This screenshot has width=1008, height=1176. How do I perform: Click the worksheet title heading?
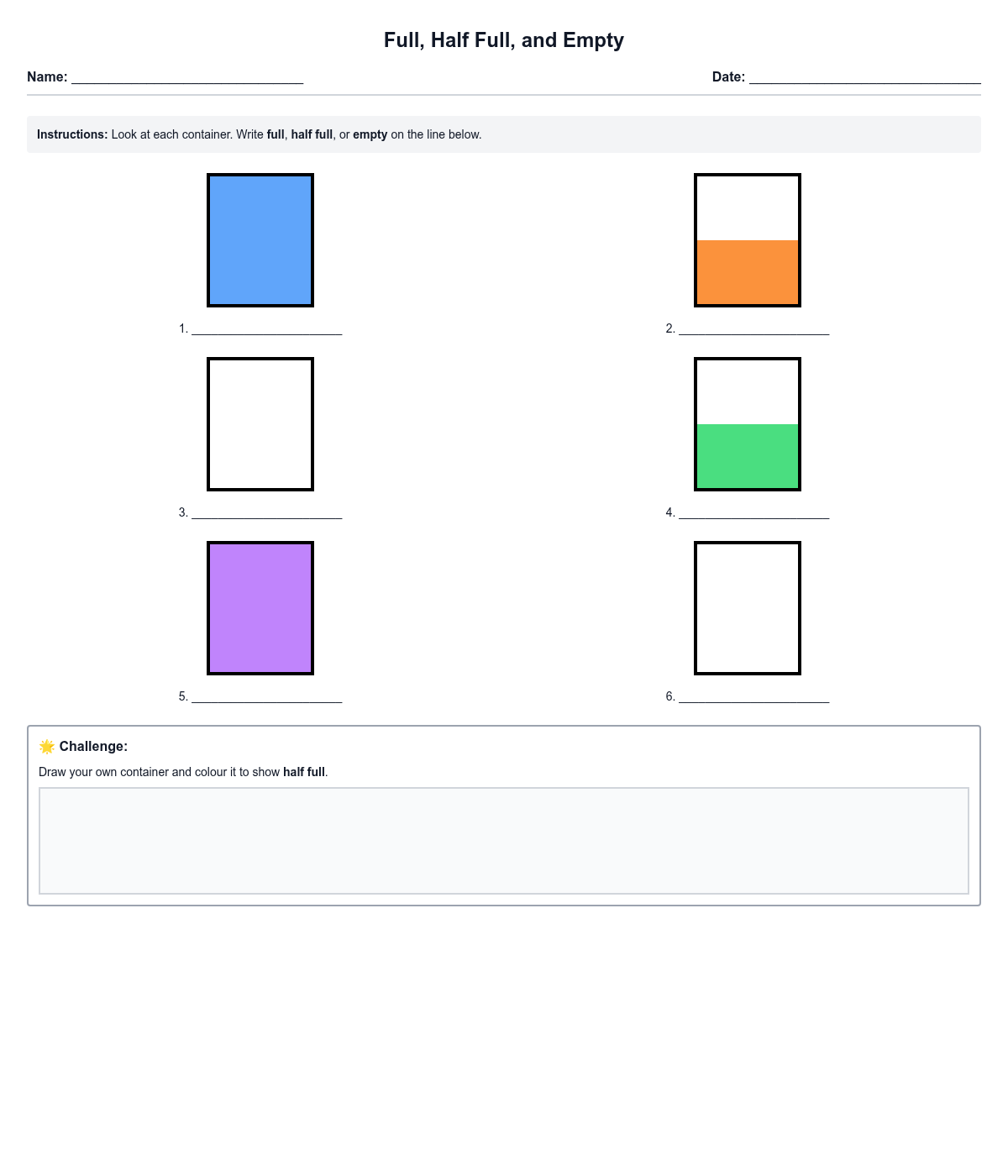[x=504, y=40]
